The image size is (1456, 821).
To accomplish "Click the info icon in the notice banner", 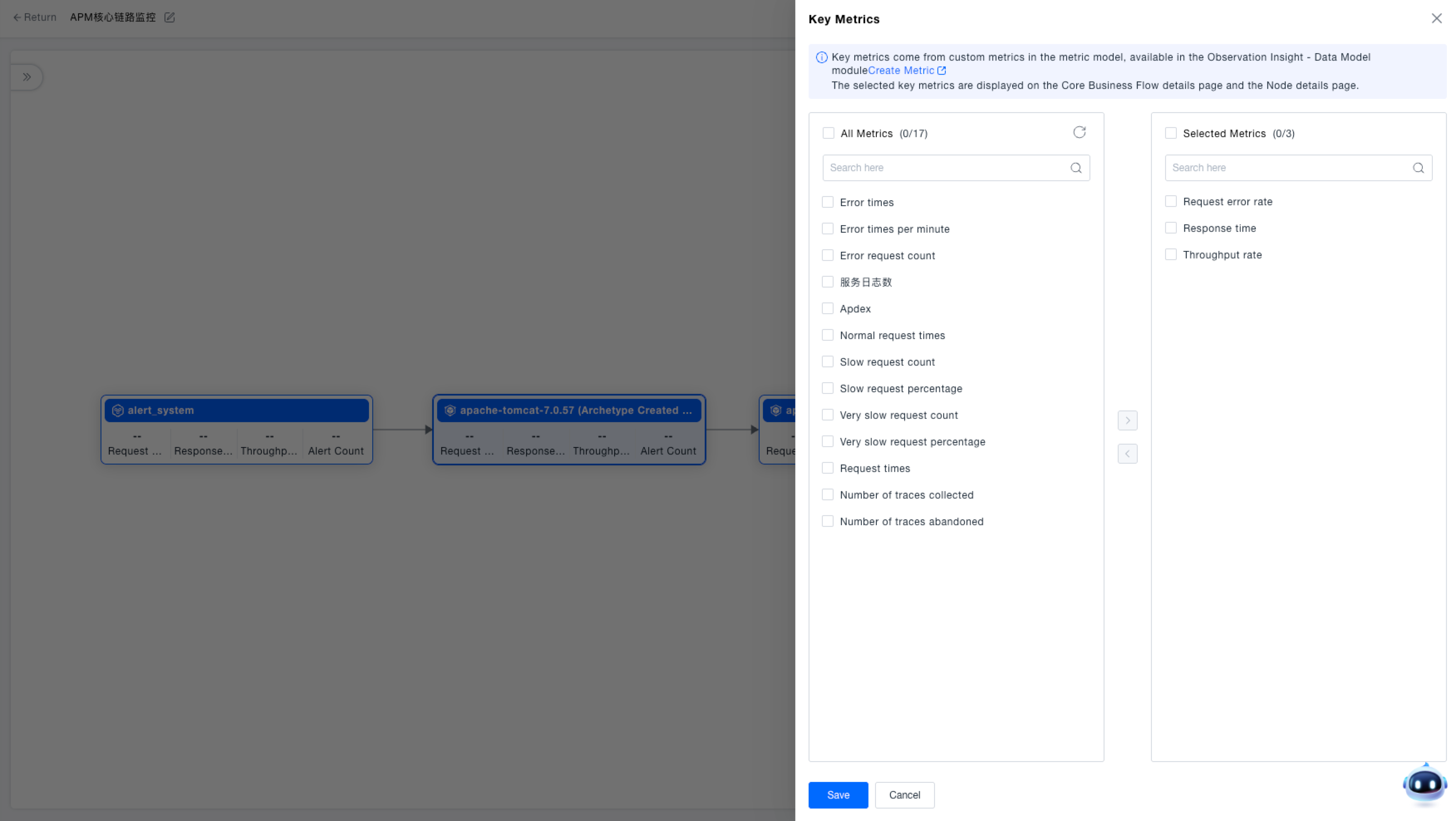I will click(821, 58).
